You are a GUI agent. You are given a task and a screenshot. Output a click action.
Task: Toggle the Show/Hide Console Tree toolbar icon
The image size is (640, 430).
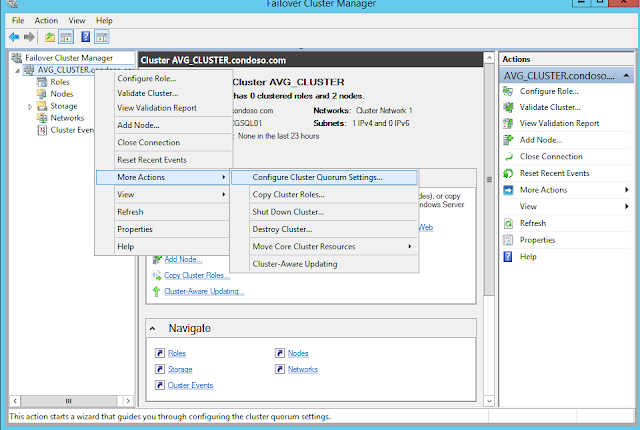pyautogui.click(x=66, y=37)
